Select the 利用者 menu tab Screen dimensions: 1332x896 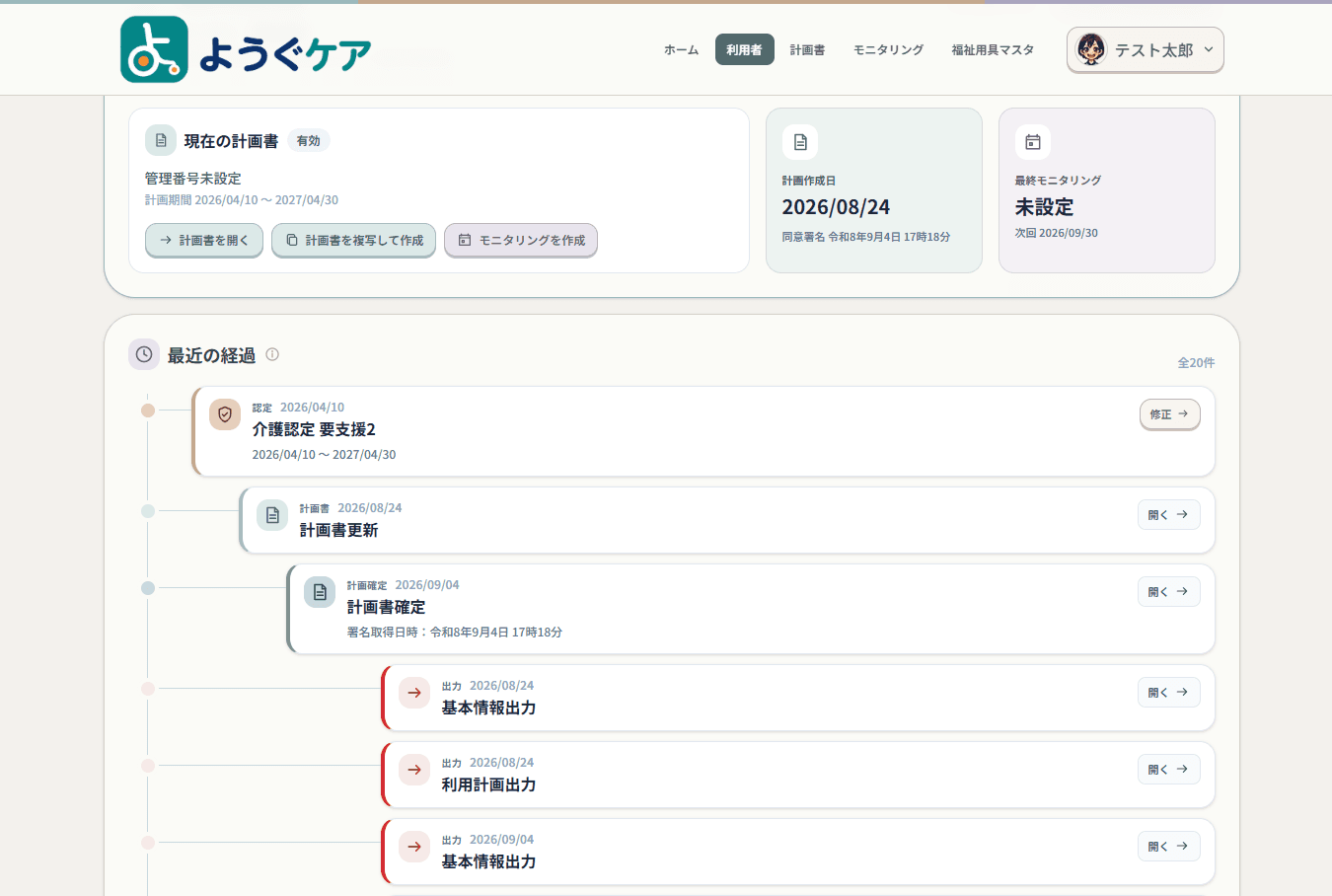[x=744, y=49]
